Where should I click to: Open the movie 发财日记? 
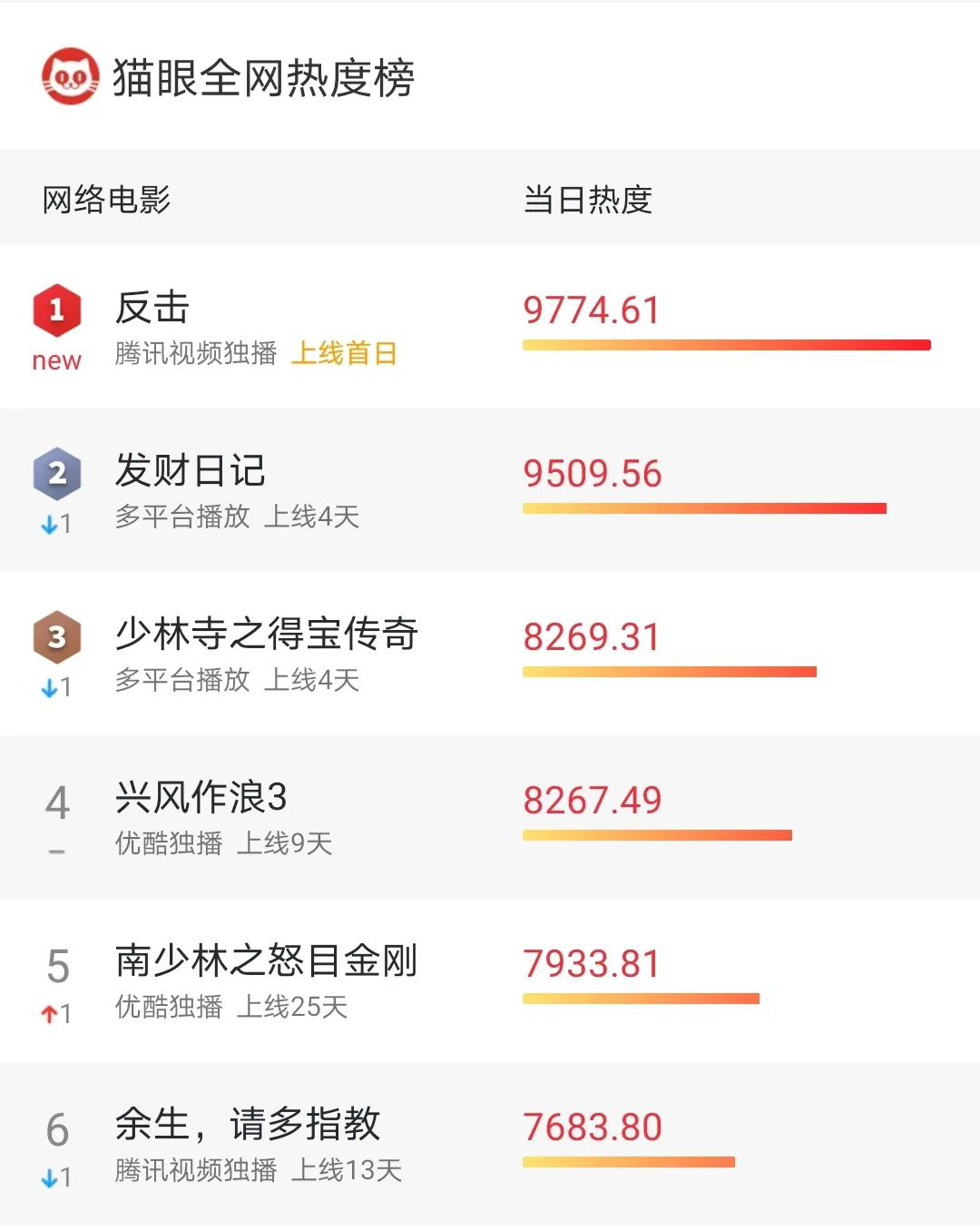191,470
